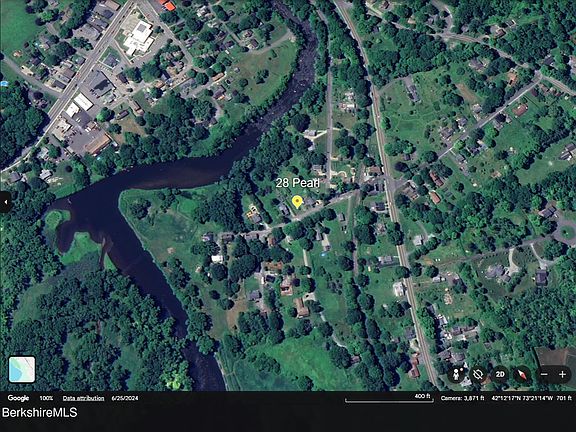Open the Data attribution link

click(x=83, y=398)
